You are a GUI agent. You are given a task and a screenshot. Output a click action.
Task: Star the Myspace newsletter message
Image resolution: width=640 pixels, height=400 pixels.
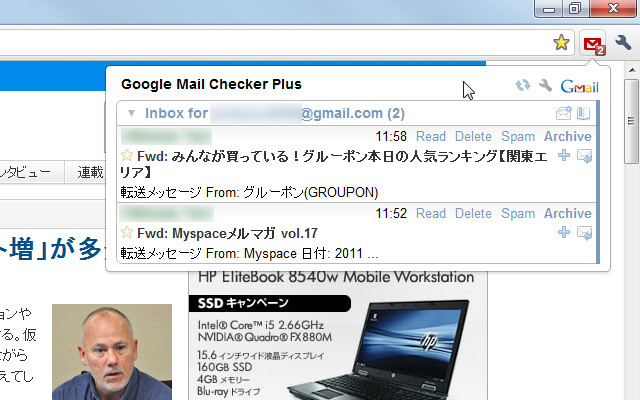127,233
